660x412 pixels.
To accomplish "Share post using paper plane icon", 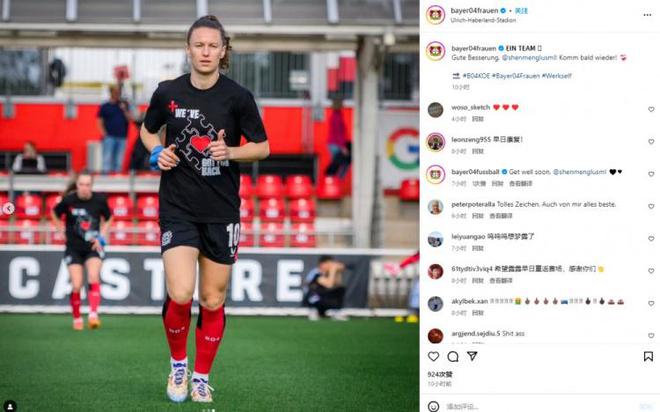I will click(472, 356).
